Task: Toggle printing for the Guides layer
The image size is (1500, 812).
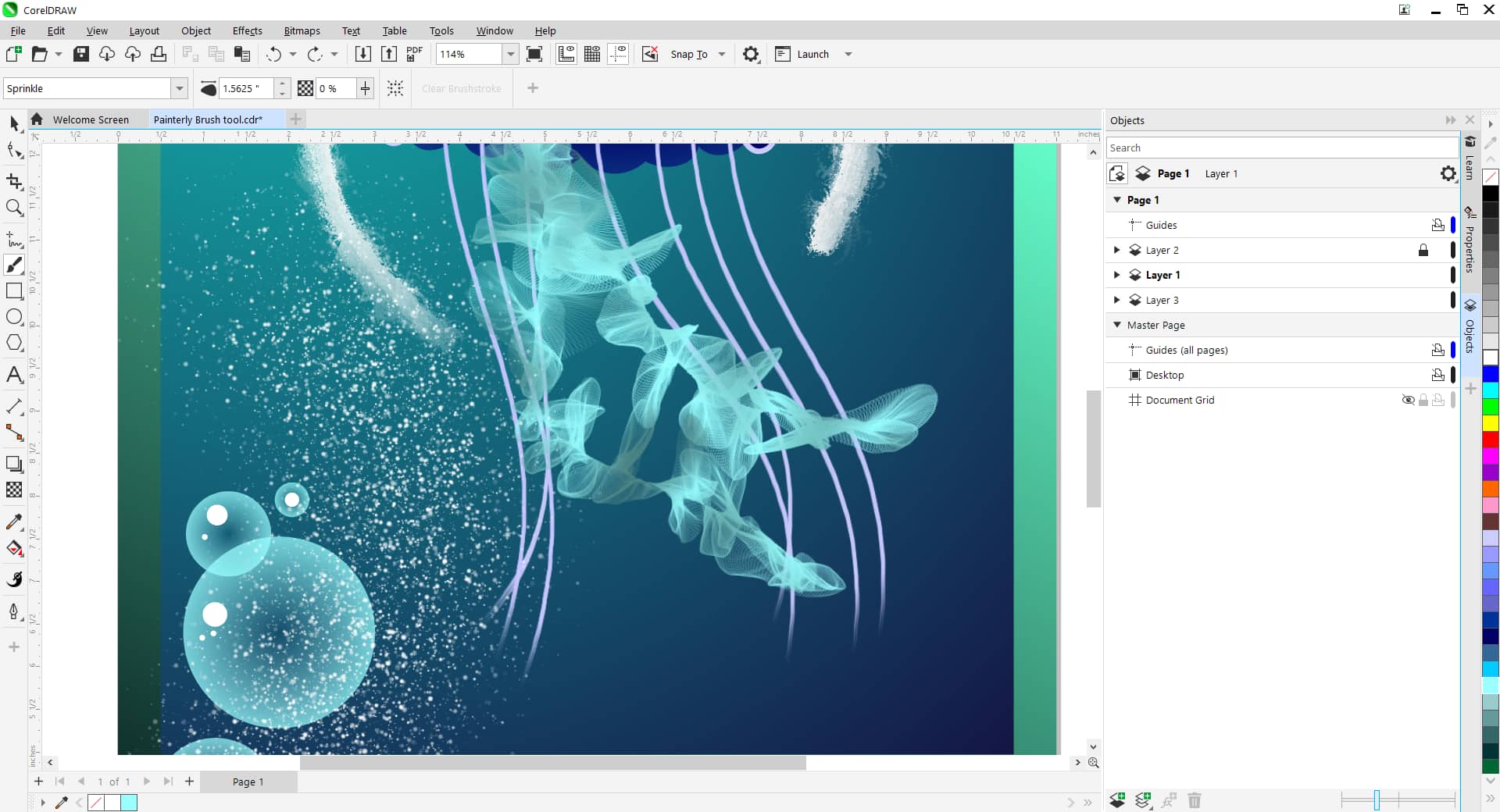Action: [1437, 225]
